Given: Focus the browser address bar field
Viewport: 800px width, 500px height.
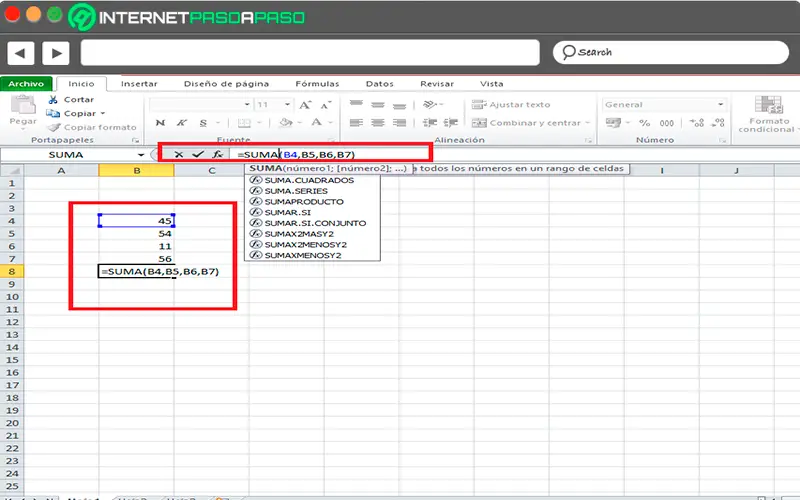Looking at the screenshot, I should (310, 53).
